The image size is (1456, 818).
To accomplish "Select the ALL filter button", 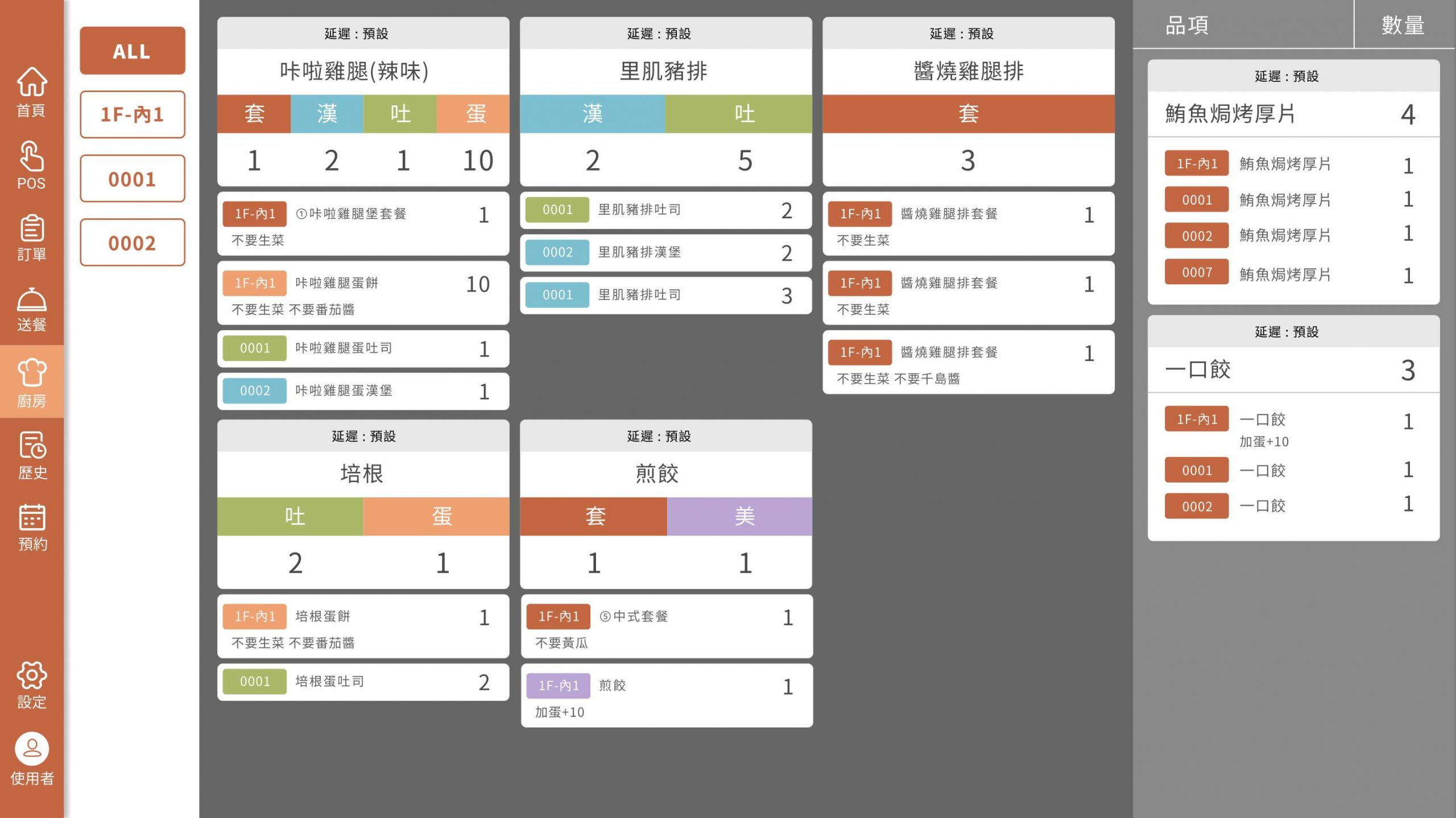I will click(x=132, y=51).
